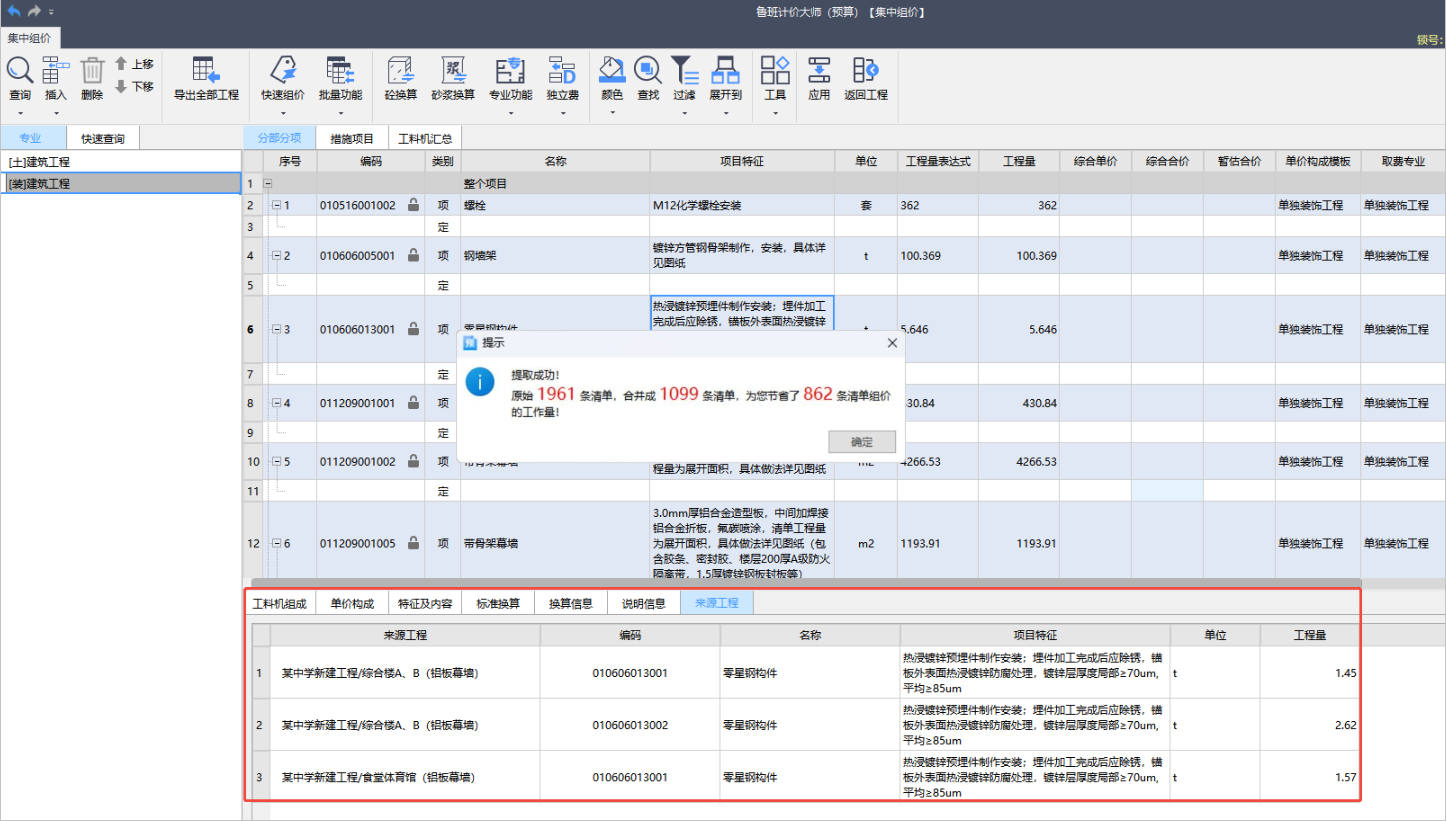Toggle lock icon on 钢墙架 row

point(413,256)
